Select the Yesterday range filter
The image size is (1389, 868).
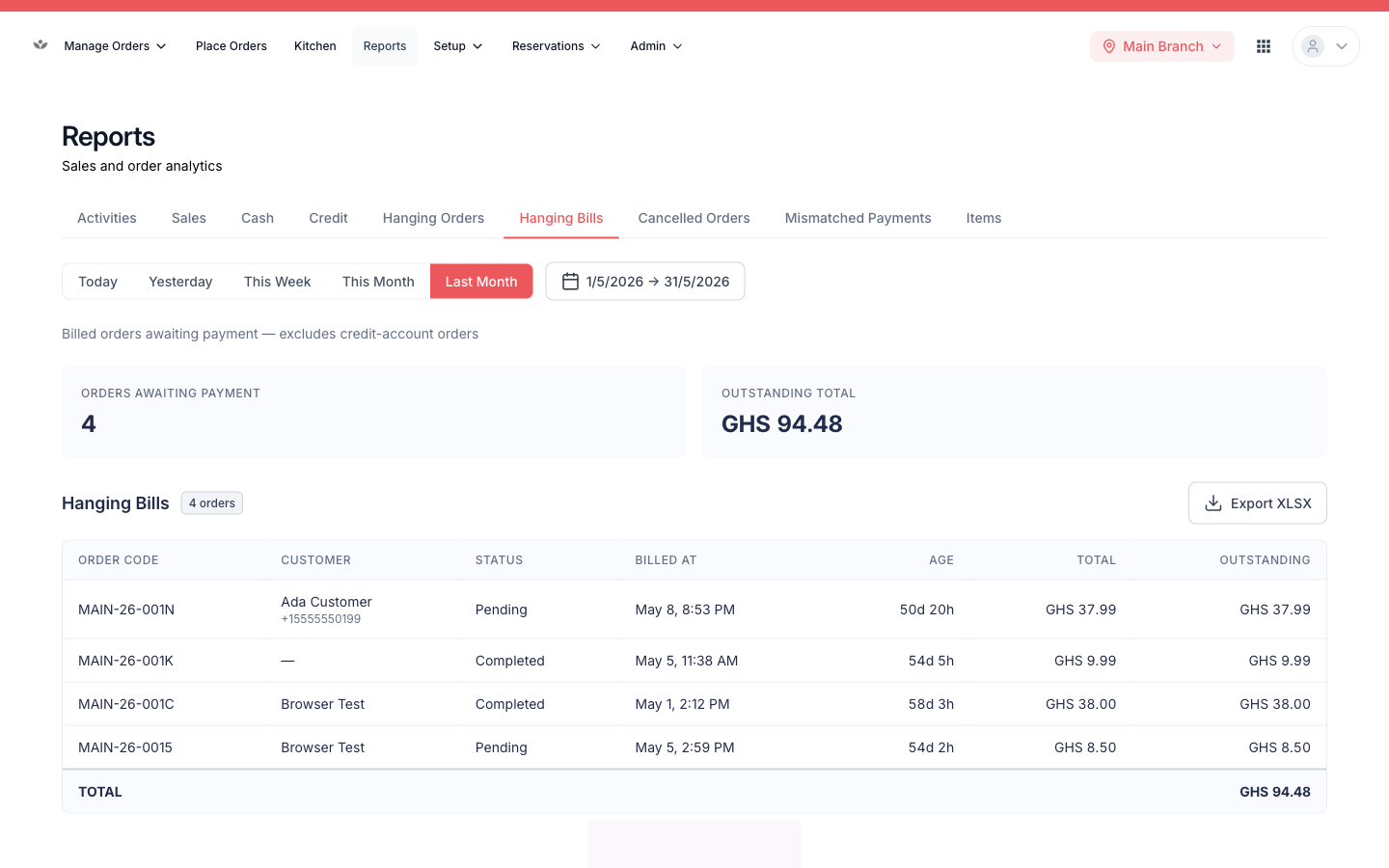[180, 282]
